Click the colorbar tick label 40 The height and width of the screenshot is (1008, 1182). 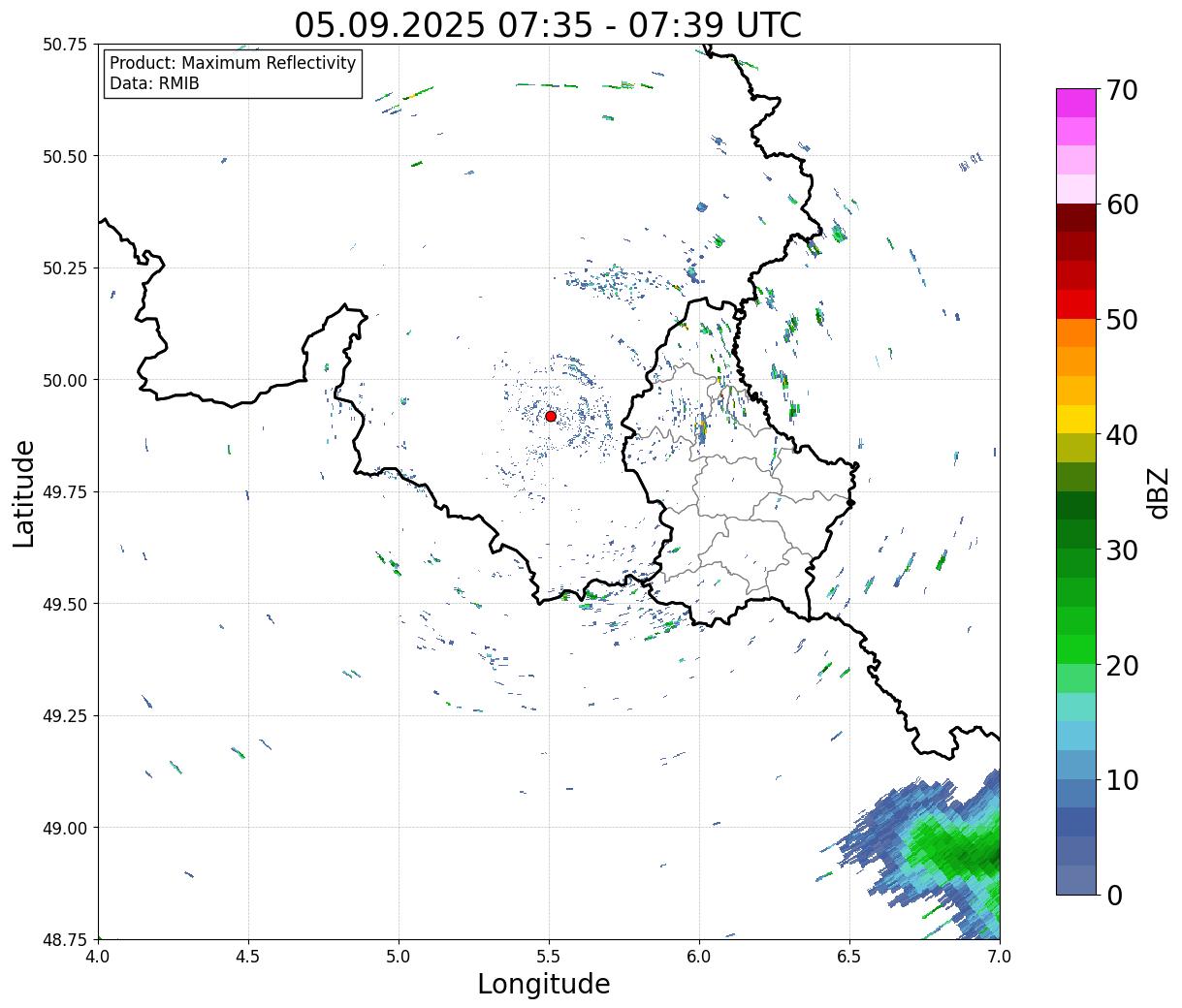[1122, 435]
